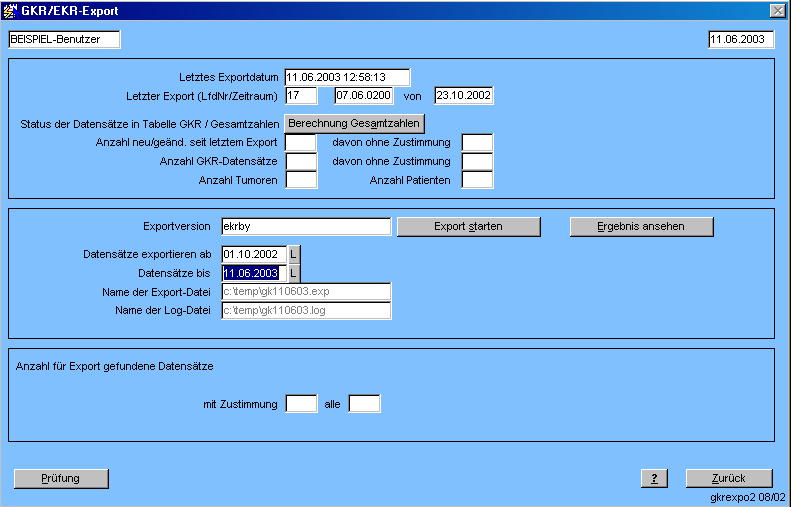Click the Anzahl Tumoren count field
The width and height of the screenshot is (791, 507).
coord(301,180)
